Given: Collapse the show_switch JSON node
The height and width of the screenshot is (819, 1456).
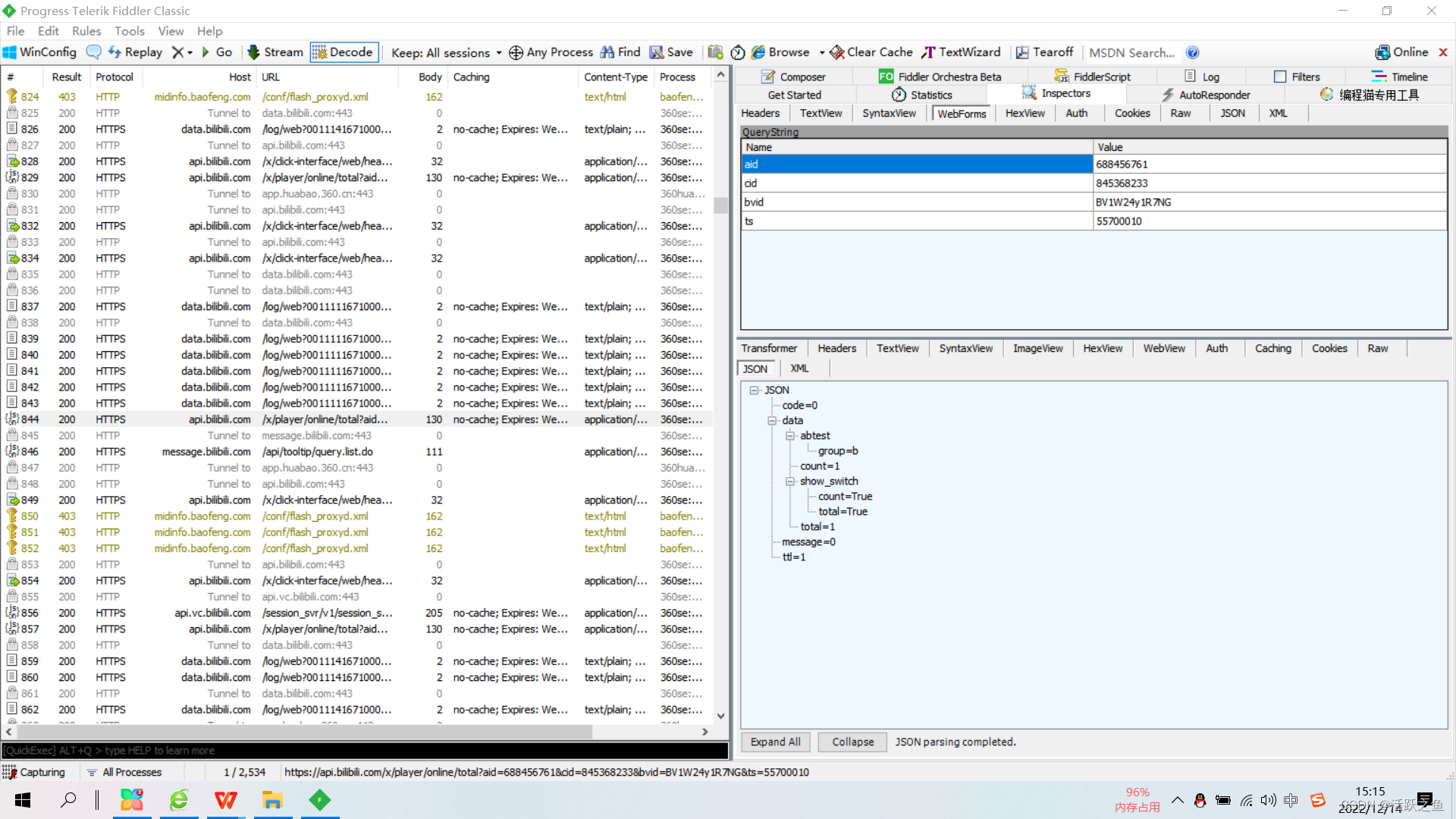Looking at the screenshot, I should 790,481.
